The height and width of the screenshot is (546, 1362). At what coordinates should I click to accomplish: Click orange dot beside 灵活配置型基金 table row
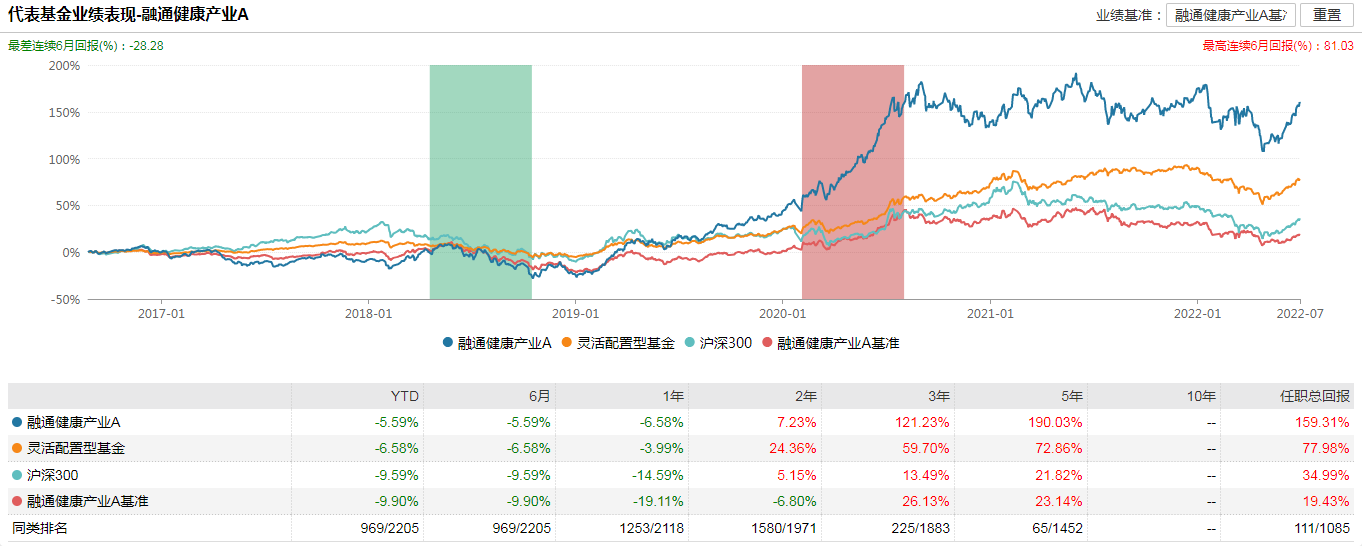(17, 449)
